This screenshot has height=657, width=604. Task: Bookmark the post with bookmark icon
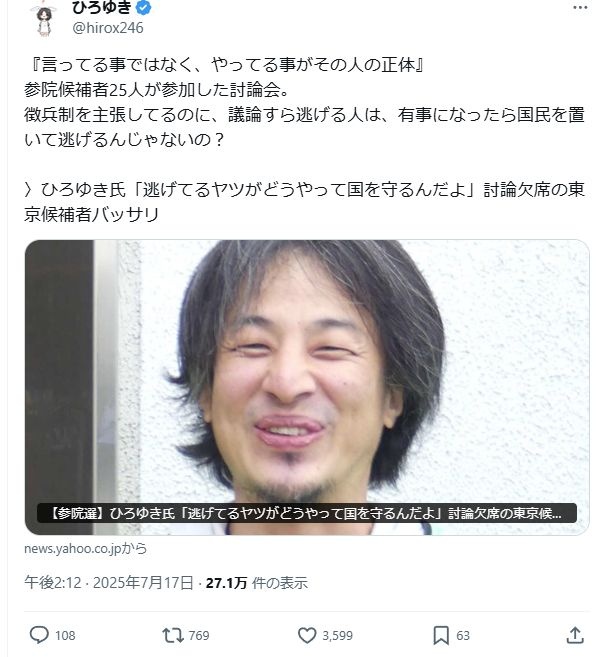click(x=441, y=635)
